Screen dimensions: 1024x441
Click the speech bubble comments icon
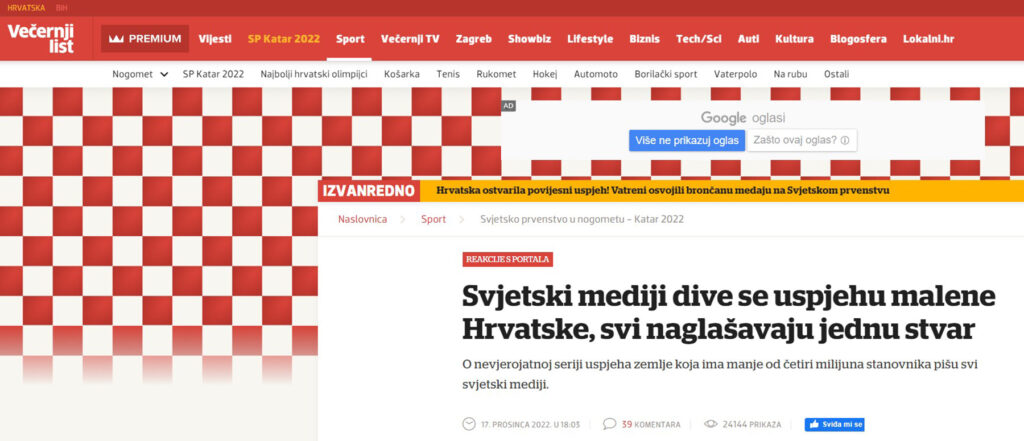click(609, 424)
